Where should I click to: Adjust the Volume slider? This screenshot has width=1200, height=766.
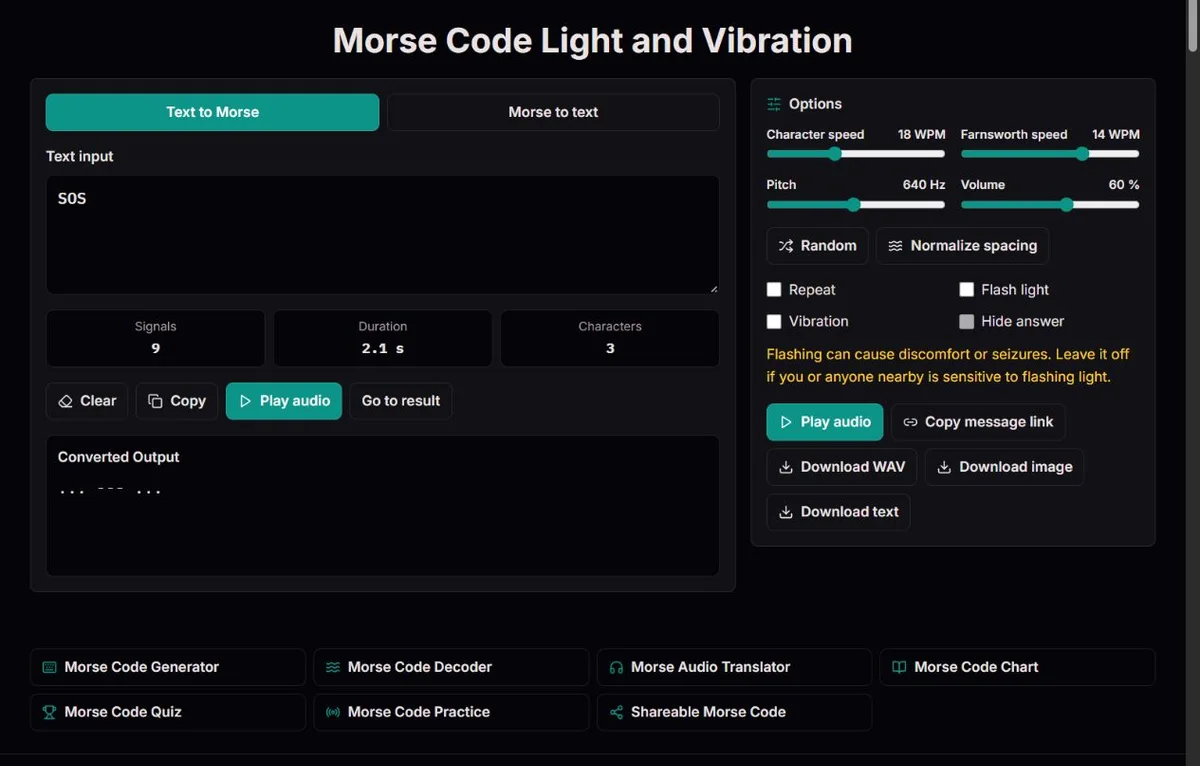click(1050, 204)
